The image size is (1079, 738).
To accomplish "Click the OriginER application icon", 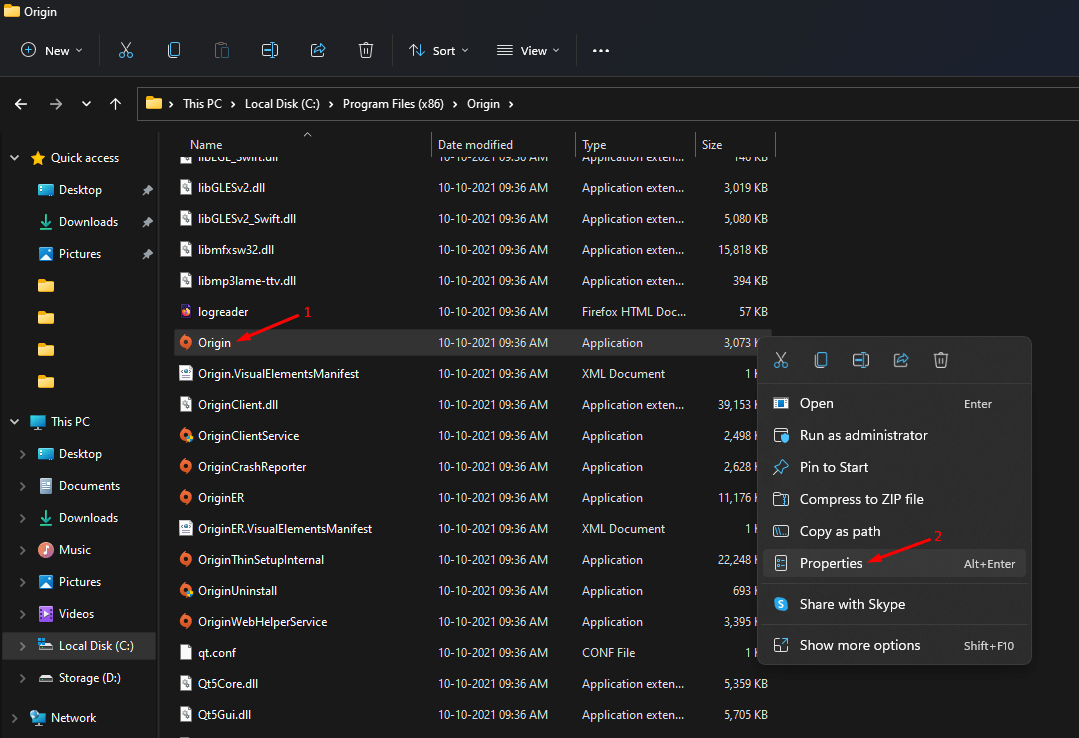I will [x=186, y=497].
